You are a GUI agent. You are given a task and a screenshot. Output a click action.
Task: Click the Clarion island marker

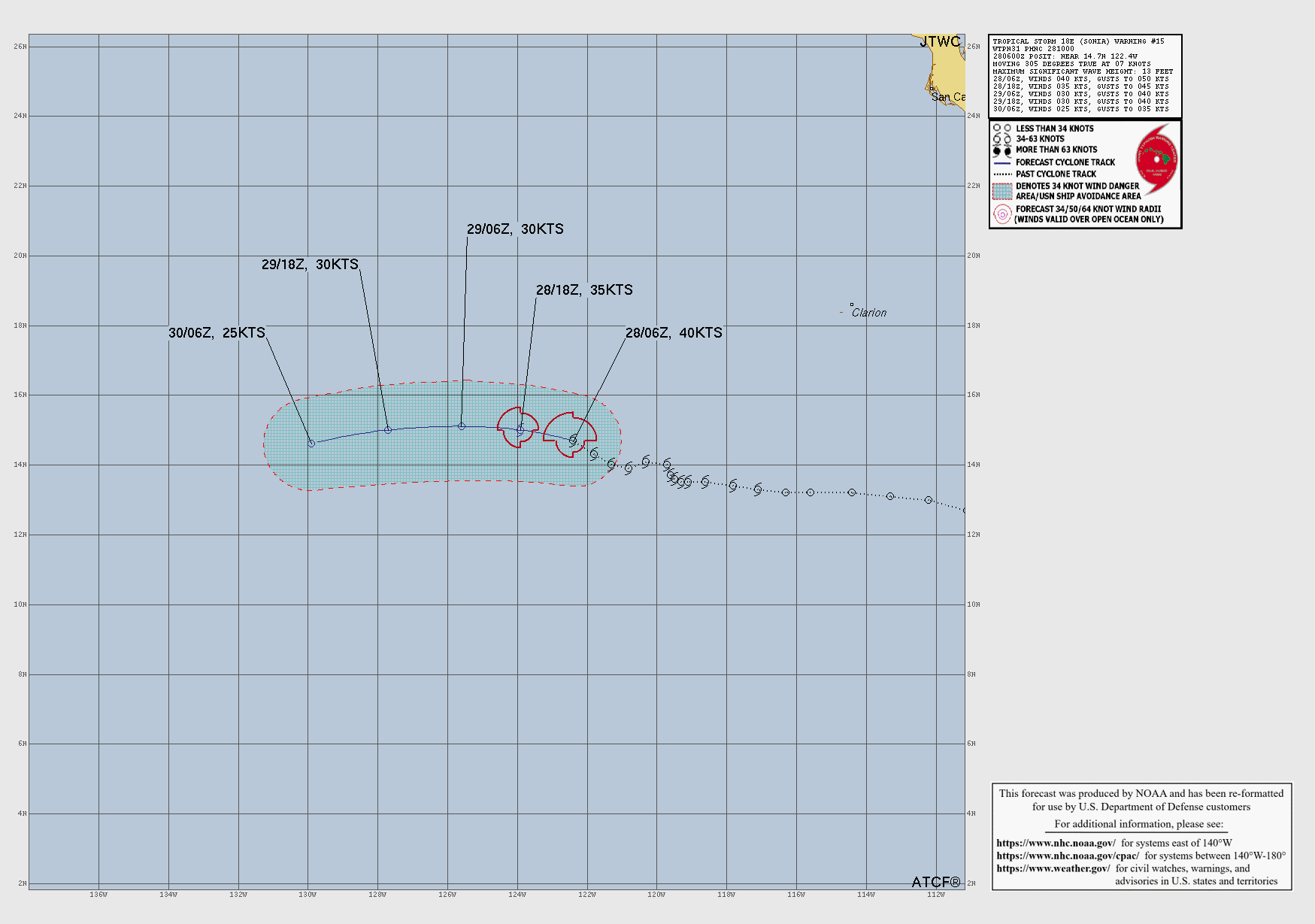pyautogui.click(x=852, y=305)
